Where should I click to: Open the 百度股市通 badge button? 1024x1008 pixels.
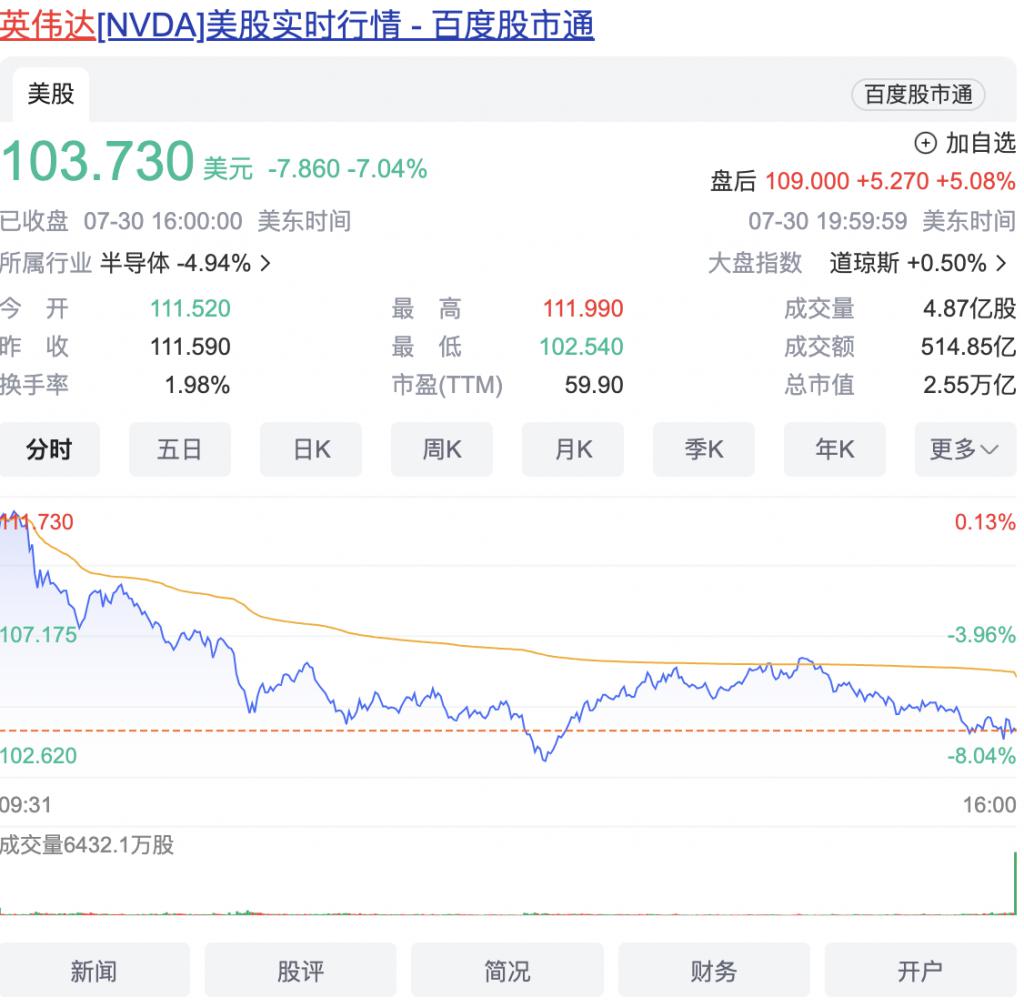coord(918,95)
